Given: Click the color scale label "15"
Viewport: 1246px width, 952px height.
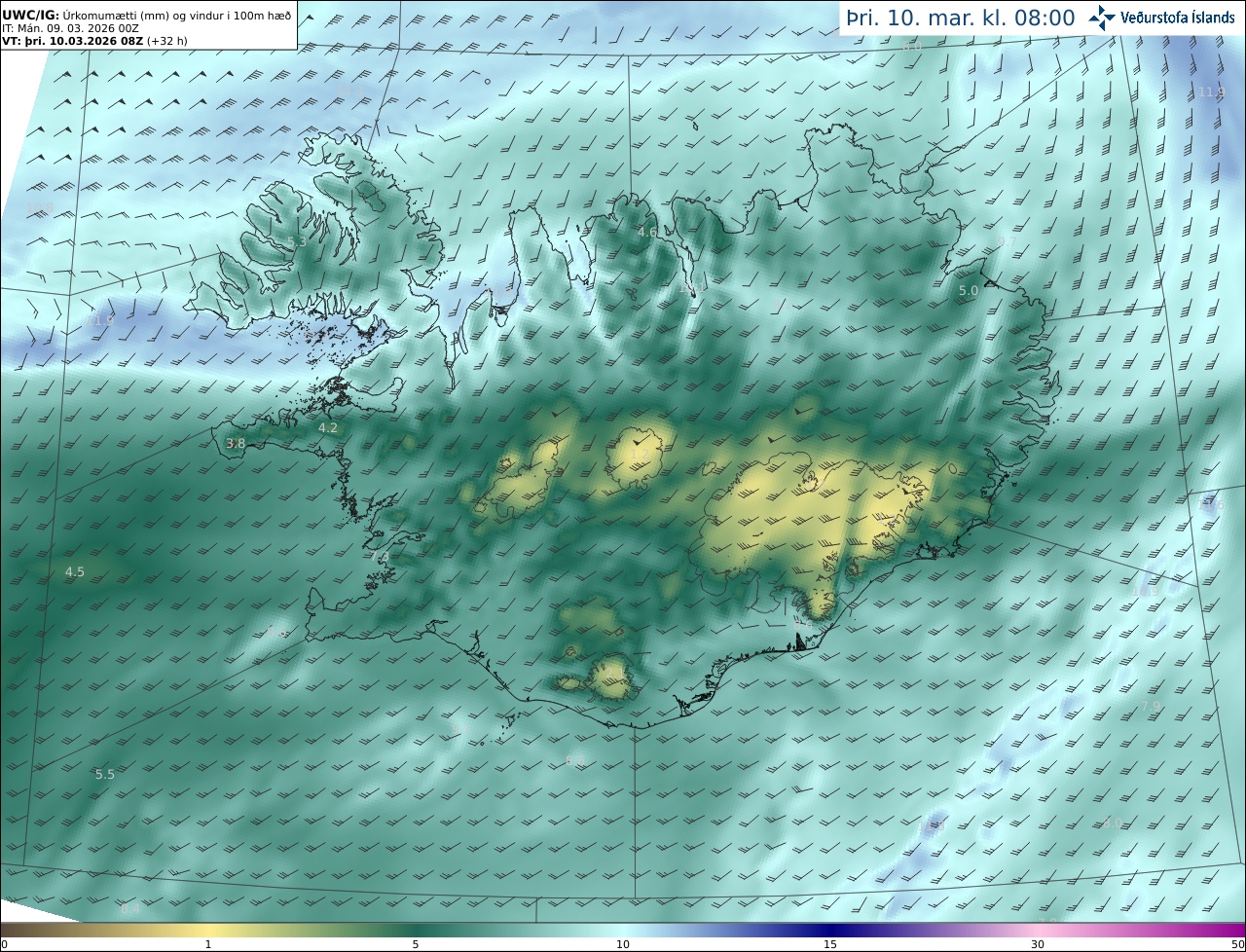Looking at the screenshot, I should [830, 944].
